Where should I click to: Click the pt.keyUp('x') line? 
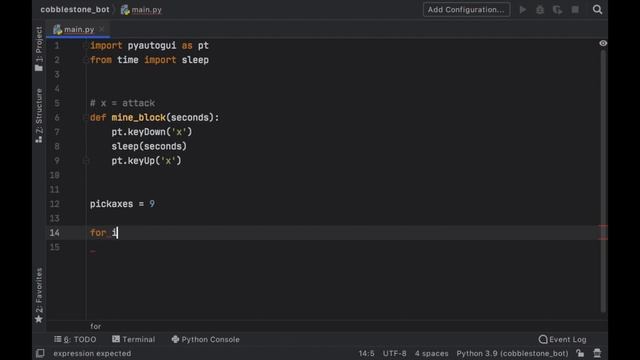pos(147,161)
